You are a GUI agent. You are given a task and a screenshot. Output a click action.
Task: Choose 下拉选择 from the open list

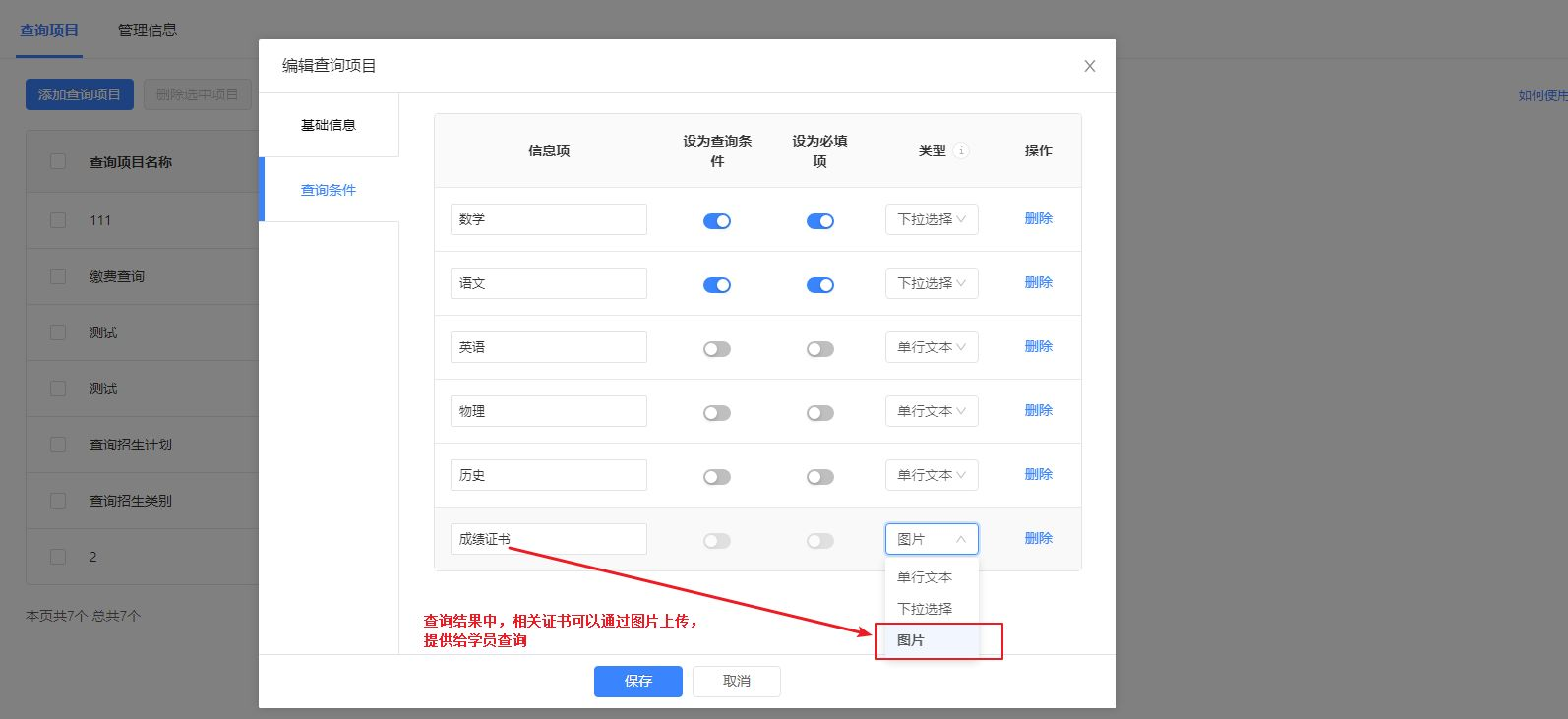(x=932, y=609)
